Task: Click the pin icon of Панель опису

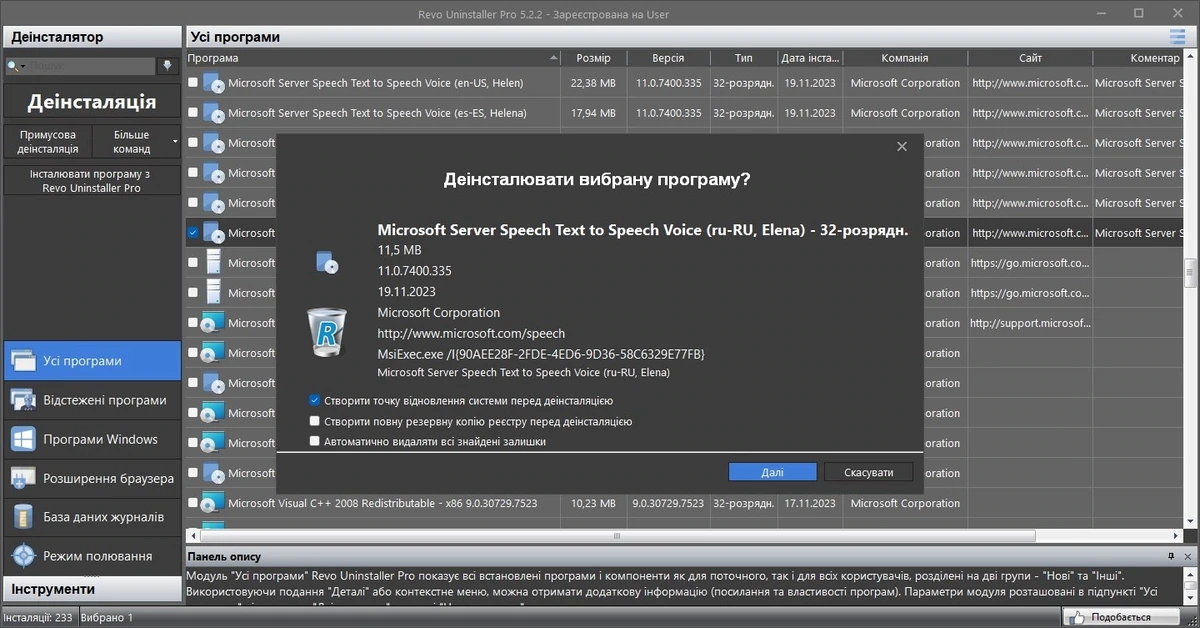Action: pos(1171,556)
